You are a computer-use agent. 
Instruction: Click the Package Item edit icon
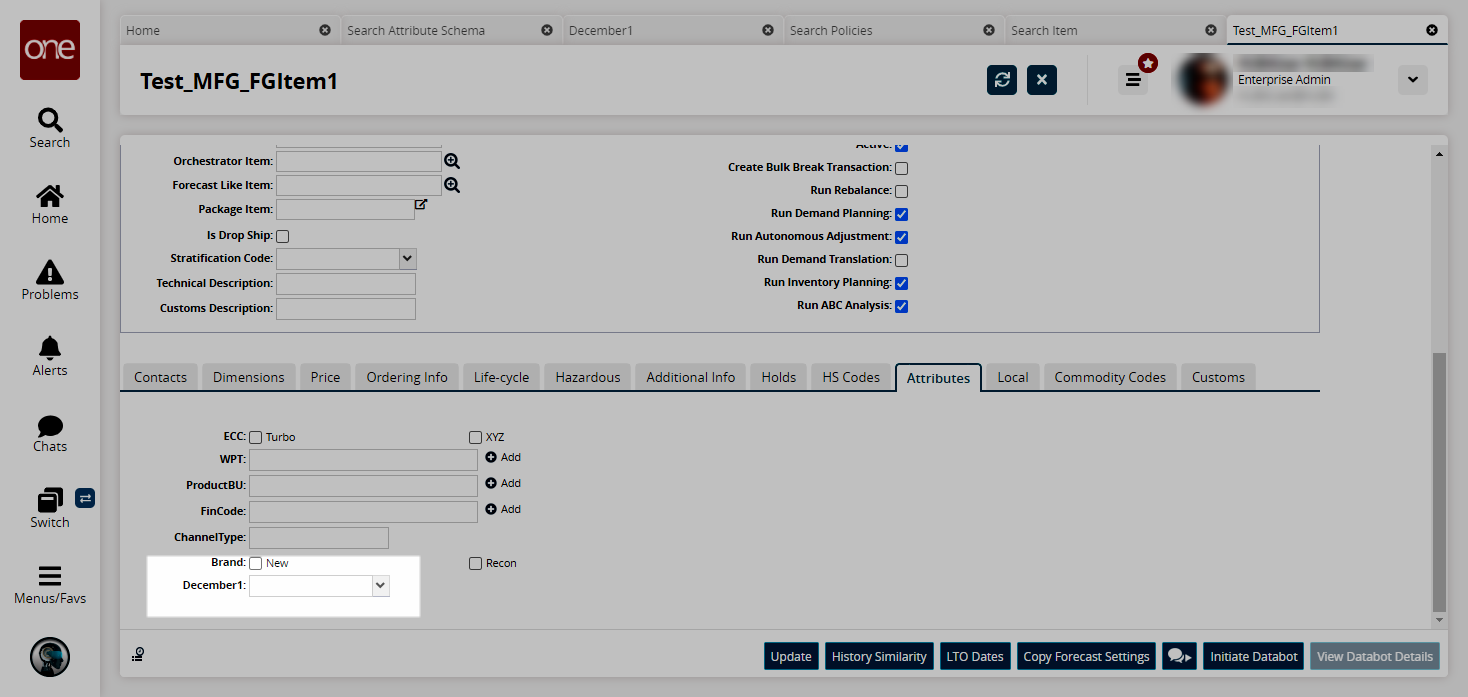point(421,204)
